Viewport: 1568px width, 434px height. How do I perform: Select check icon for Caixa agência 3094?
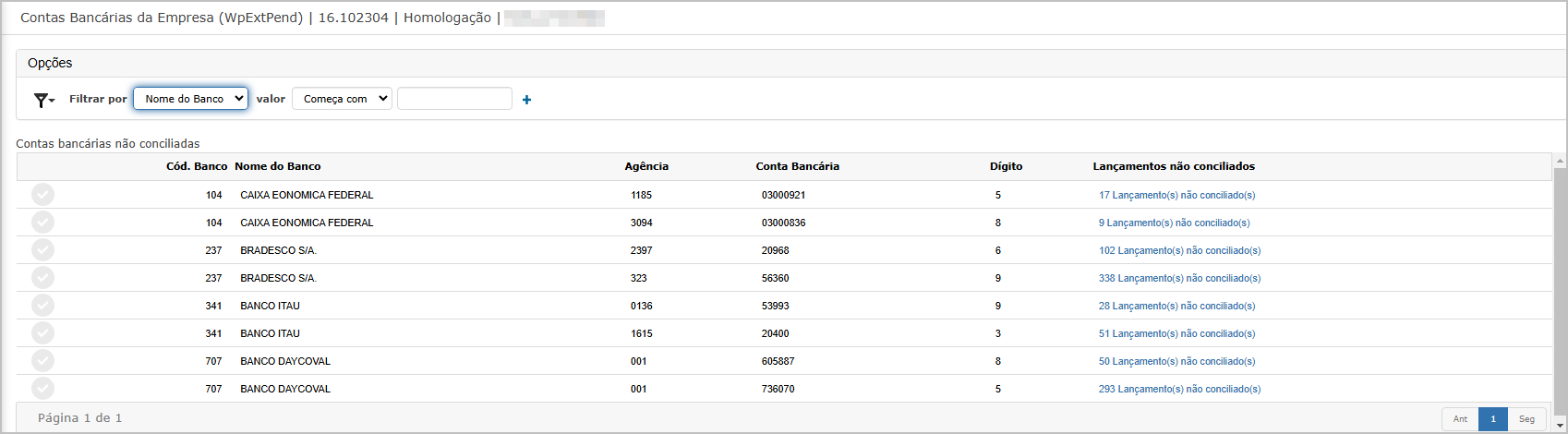[x=42, y=222]
